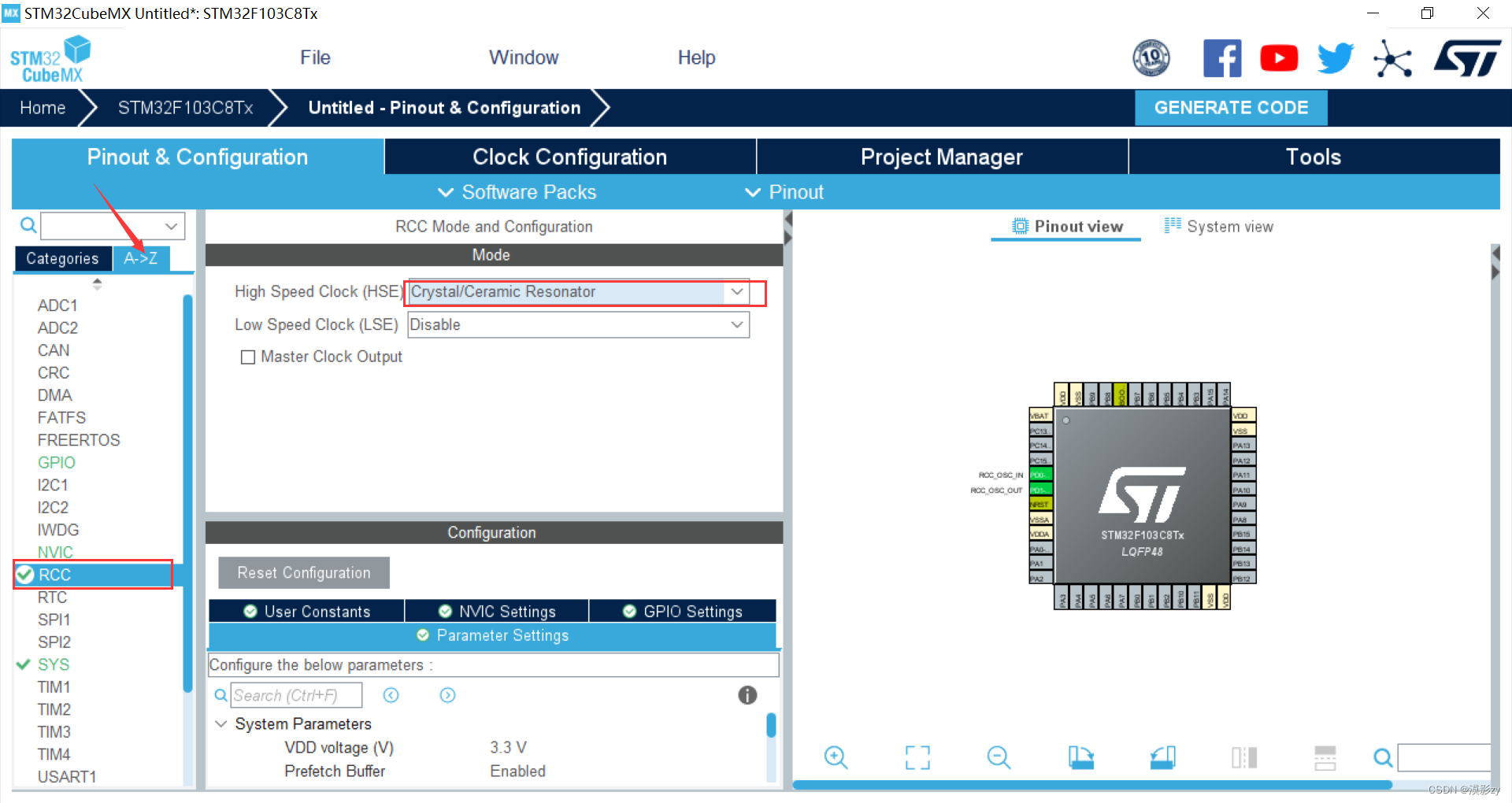Click the Untitled - Pinout & Configuration breadcrumb
This screenshot has height=803, width=1512.
[x=444, y=107]
